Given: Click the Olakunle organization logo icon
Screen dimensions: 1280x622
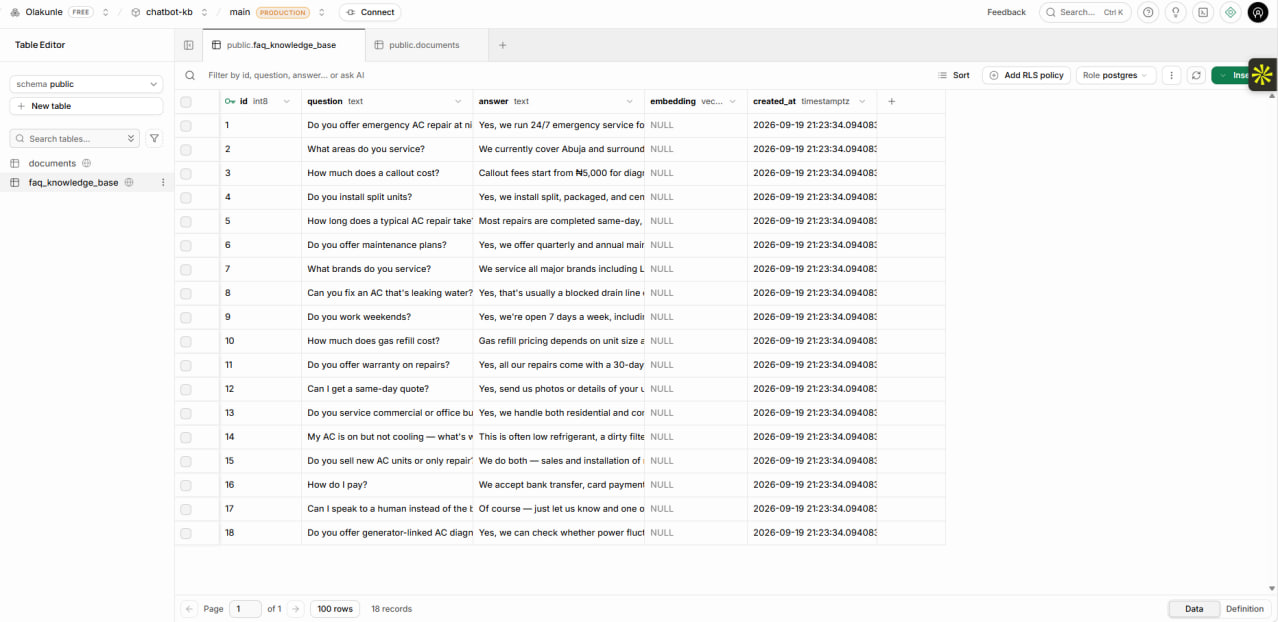Looking at the screenshot, I should point(16,12).
